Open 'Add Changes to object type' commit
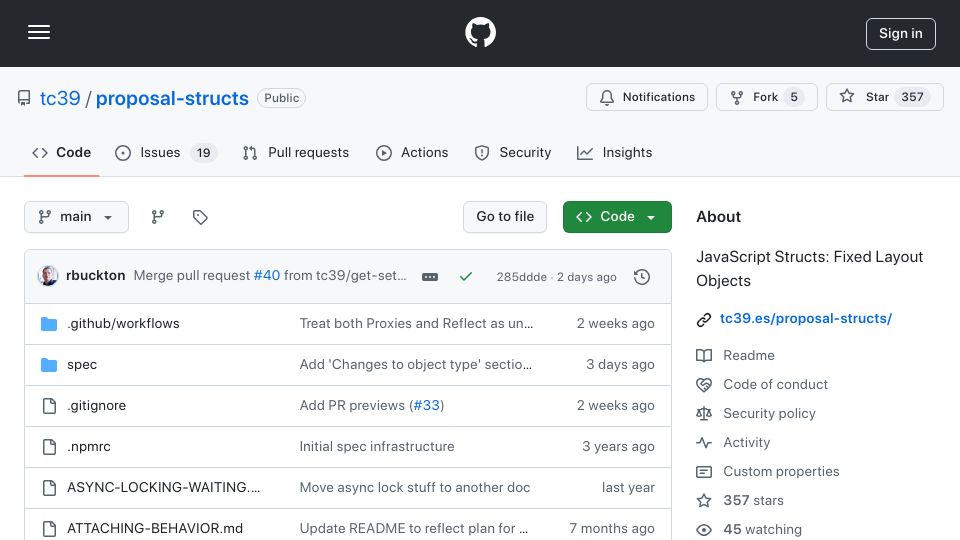This screenshot has width=960, height=540. coord(416,364)
